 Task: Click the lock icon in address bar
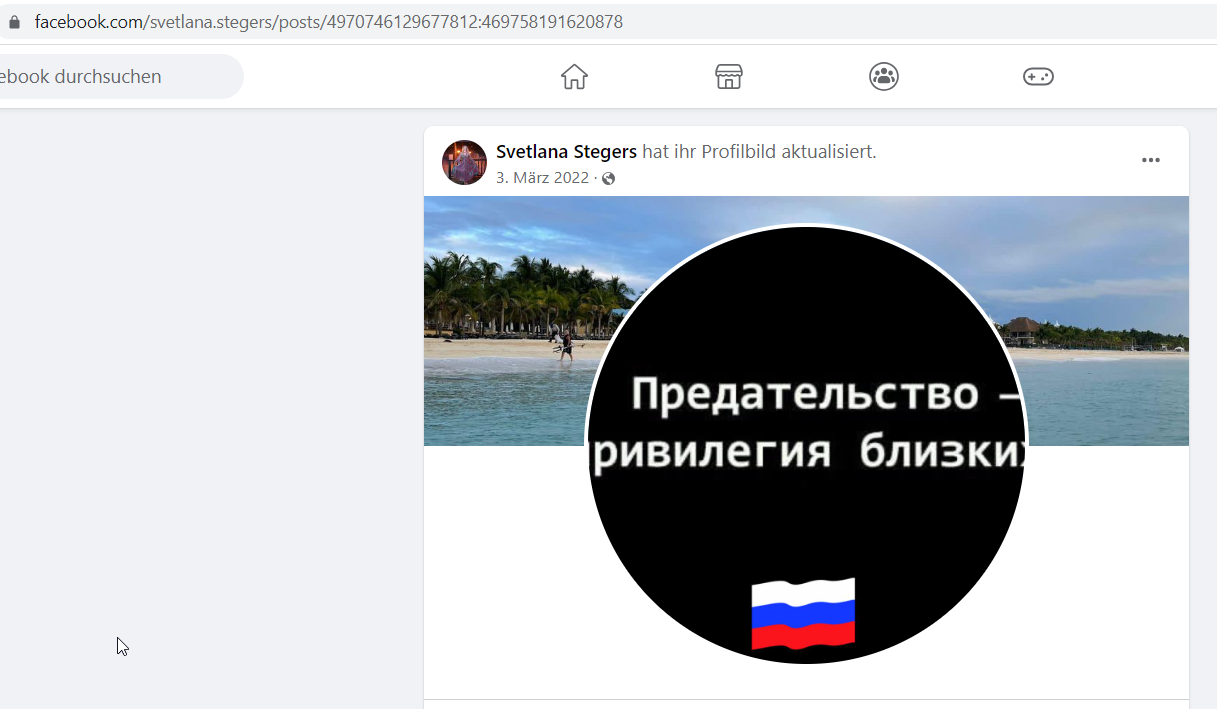click(x=14, y=22)
